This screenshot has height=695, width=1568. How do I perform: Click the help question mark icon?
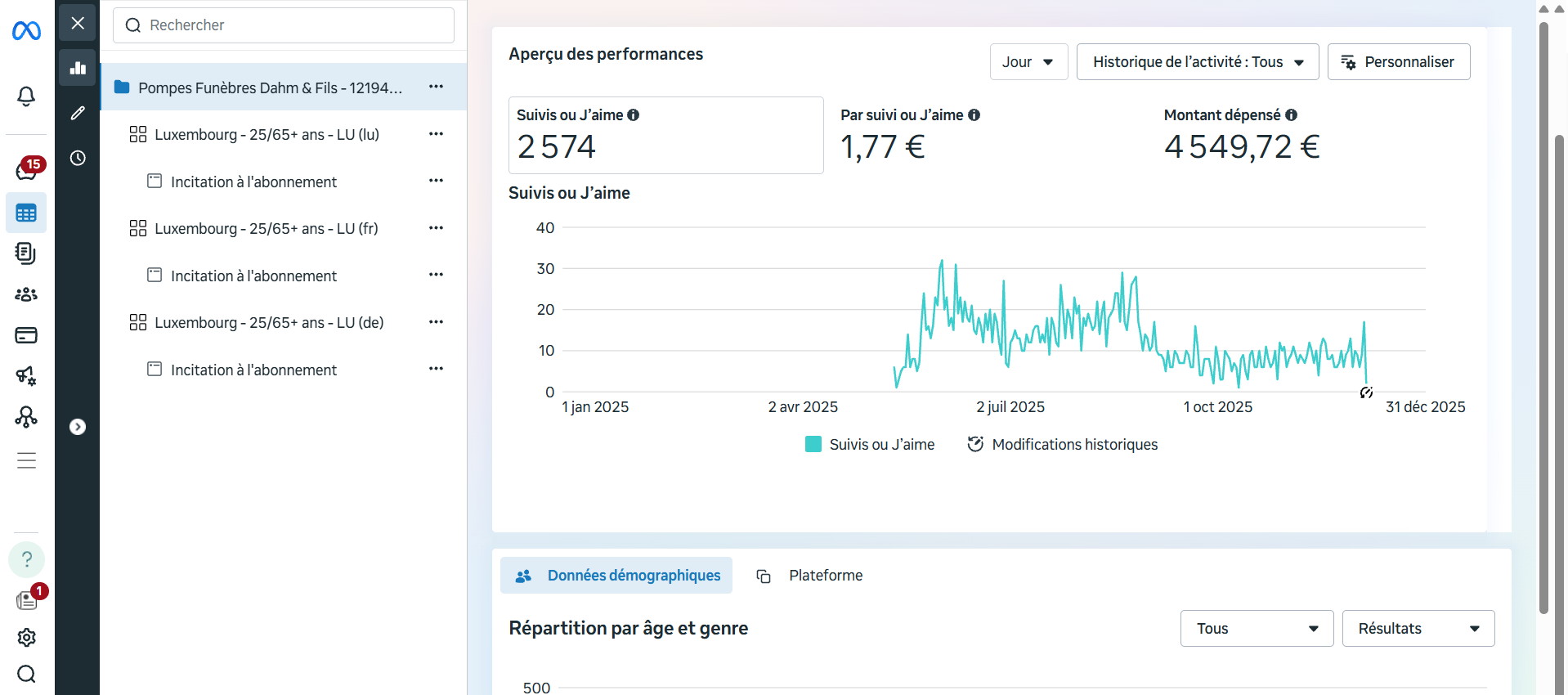click(x=26, y=559)
